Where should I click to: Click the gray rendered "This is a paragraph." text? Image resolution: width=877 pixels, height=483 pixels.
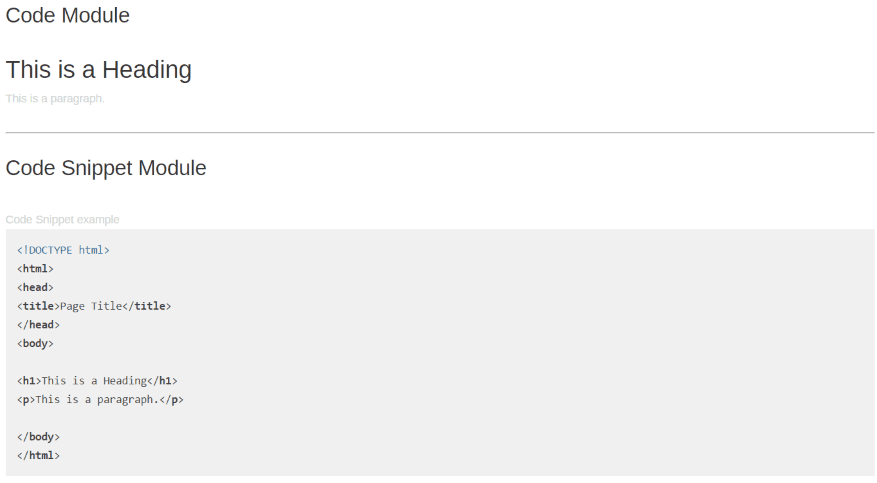(x=55, y=99)
